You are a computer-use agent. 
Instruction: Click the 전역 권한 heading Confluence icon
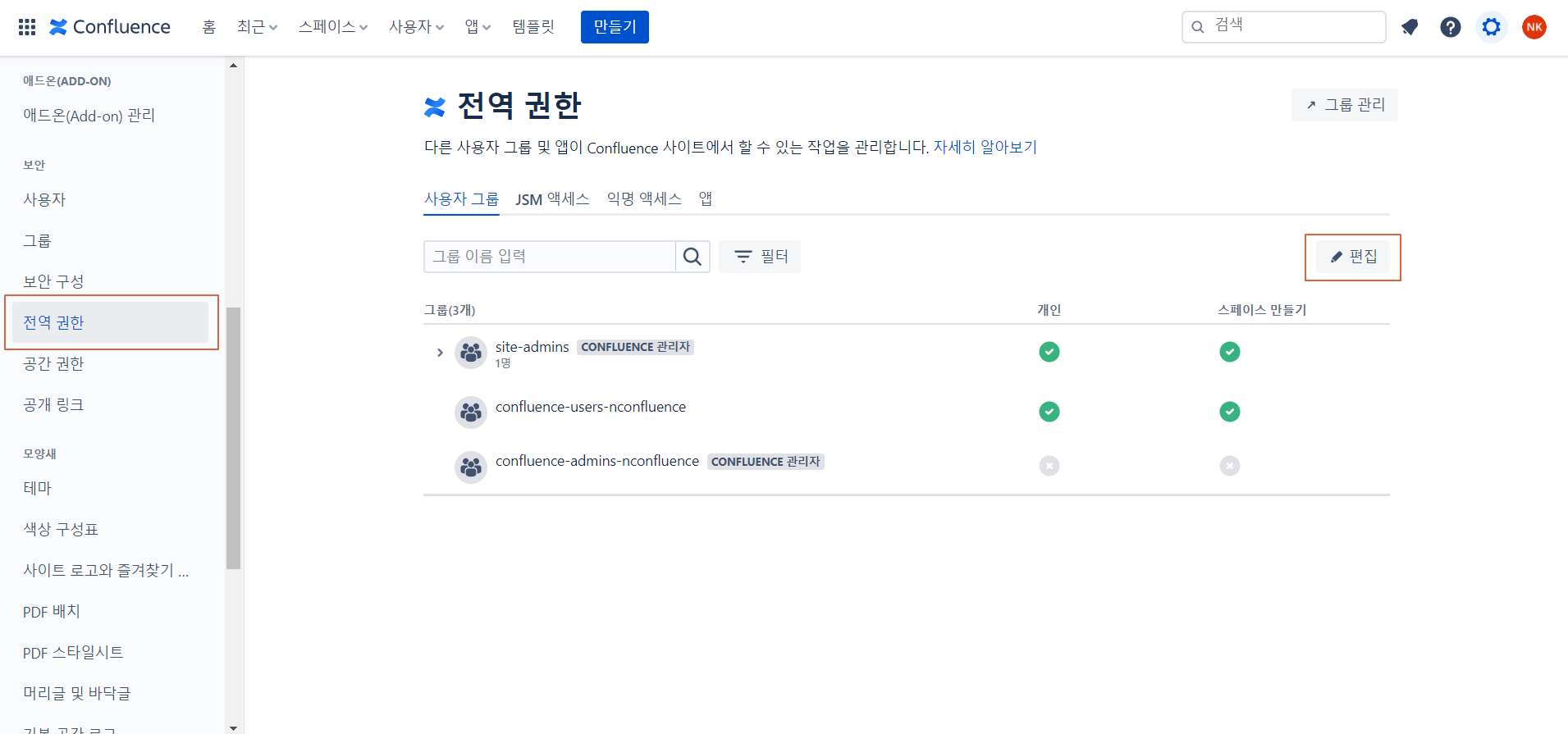[435, 107]
